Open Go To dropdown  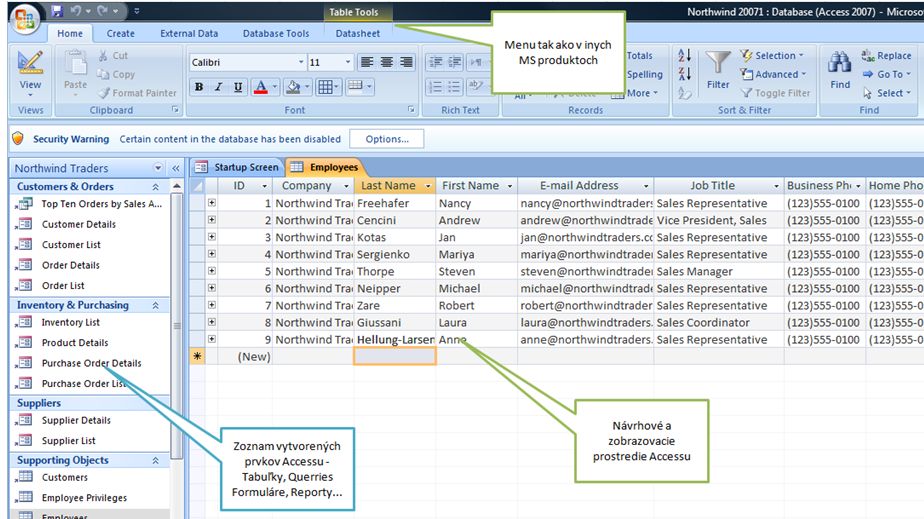[886, 74]
